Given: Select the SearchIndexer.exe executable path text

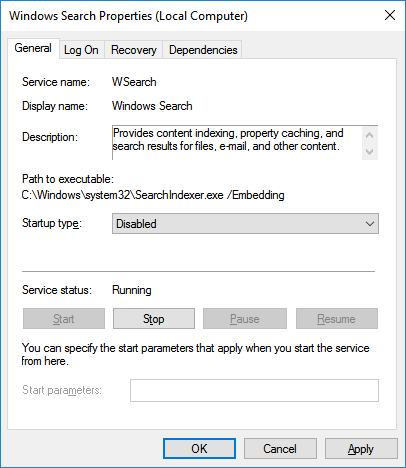Looking at the screenshot, I should click(x=153, y=195).
